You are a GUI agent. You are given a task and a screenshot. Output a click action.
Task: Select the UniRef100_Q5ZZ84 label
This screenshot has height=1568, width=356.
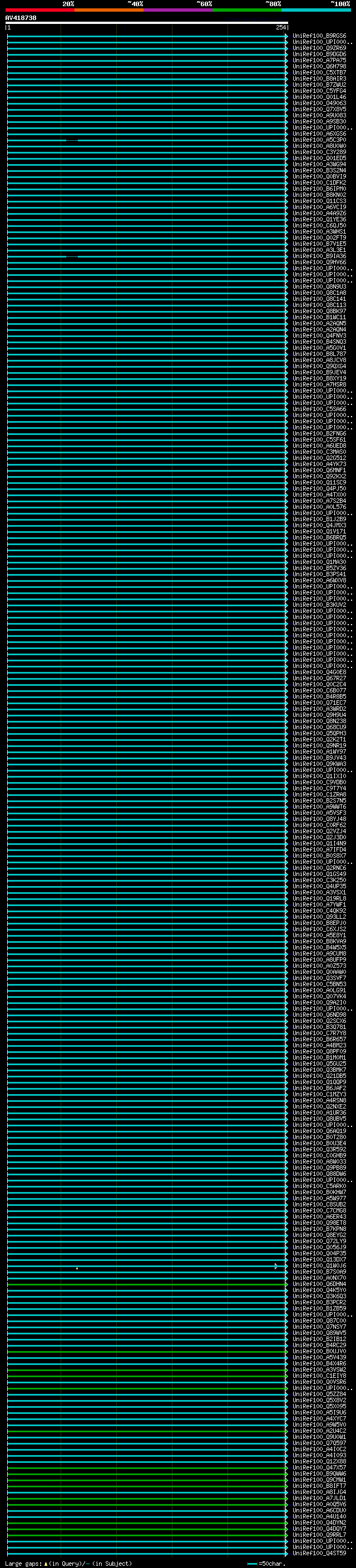click(x=319, y=1394)
